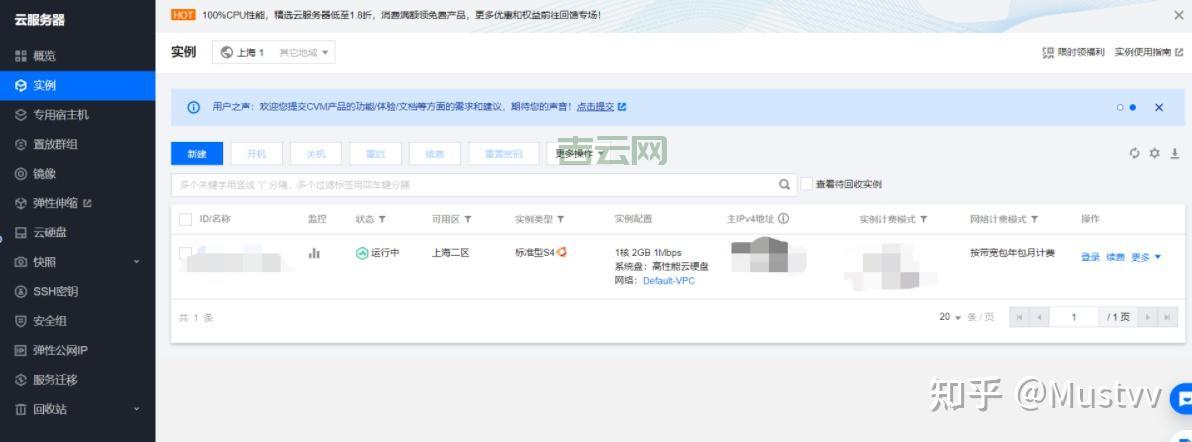Open the 更多 row actions dropdown
1192x442 pixels.
pyautogui.click(x=1146, y=257)
